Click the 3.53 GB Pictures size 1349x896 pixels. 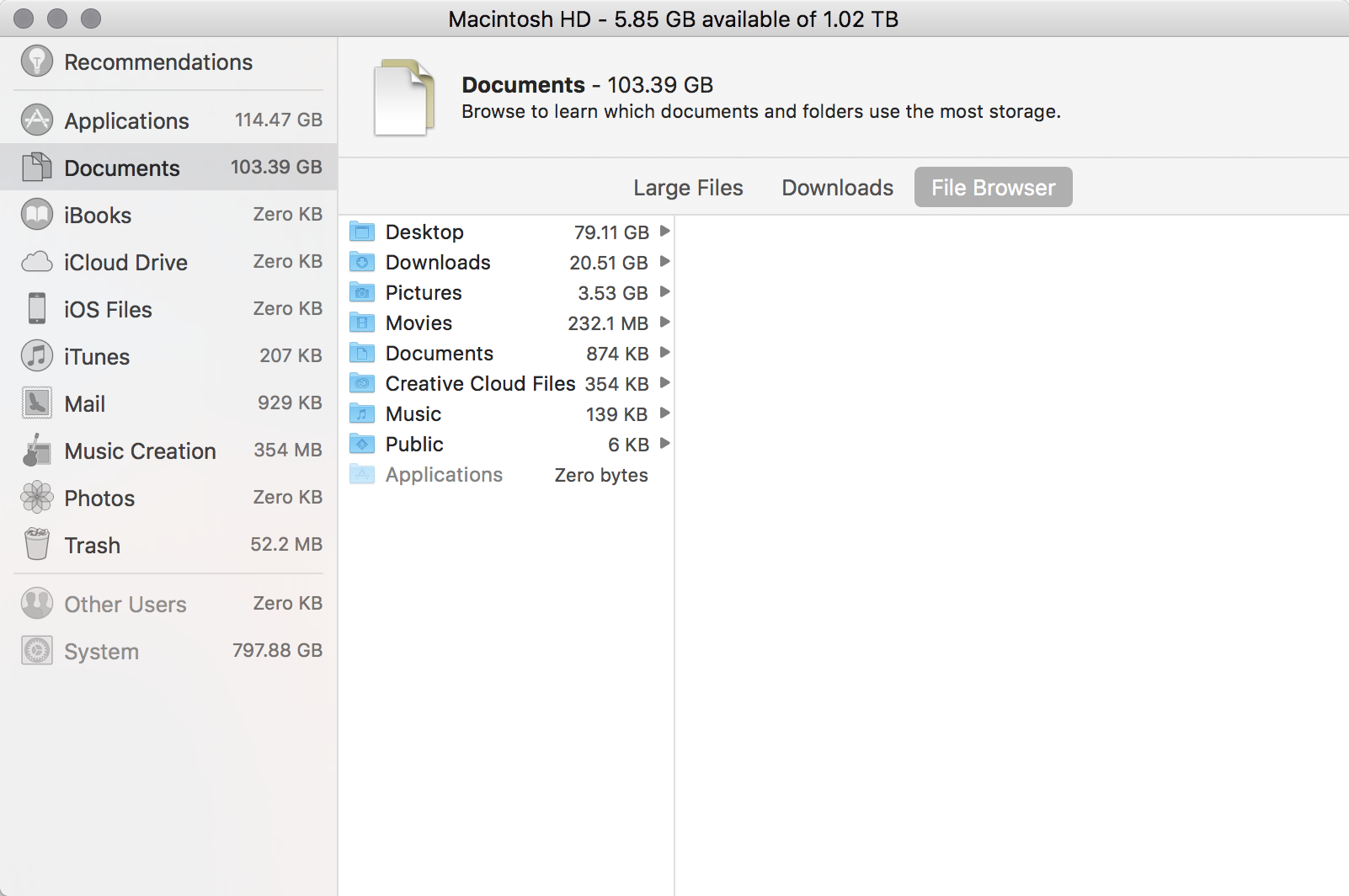click(x=613, y=293)
